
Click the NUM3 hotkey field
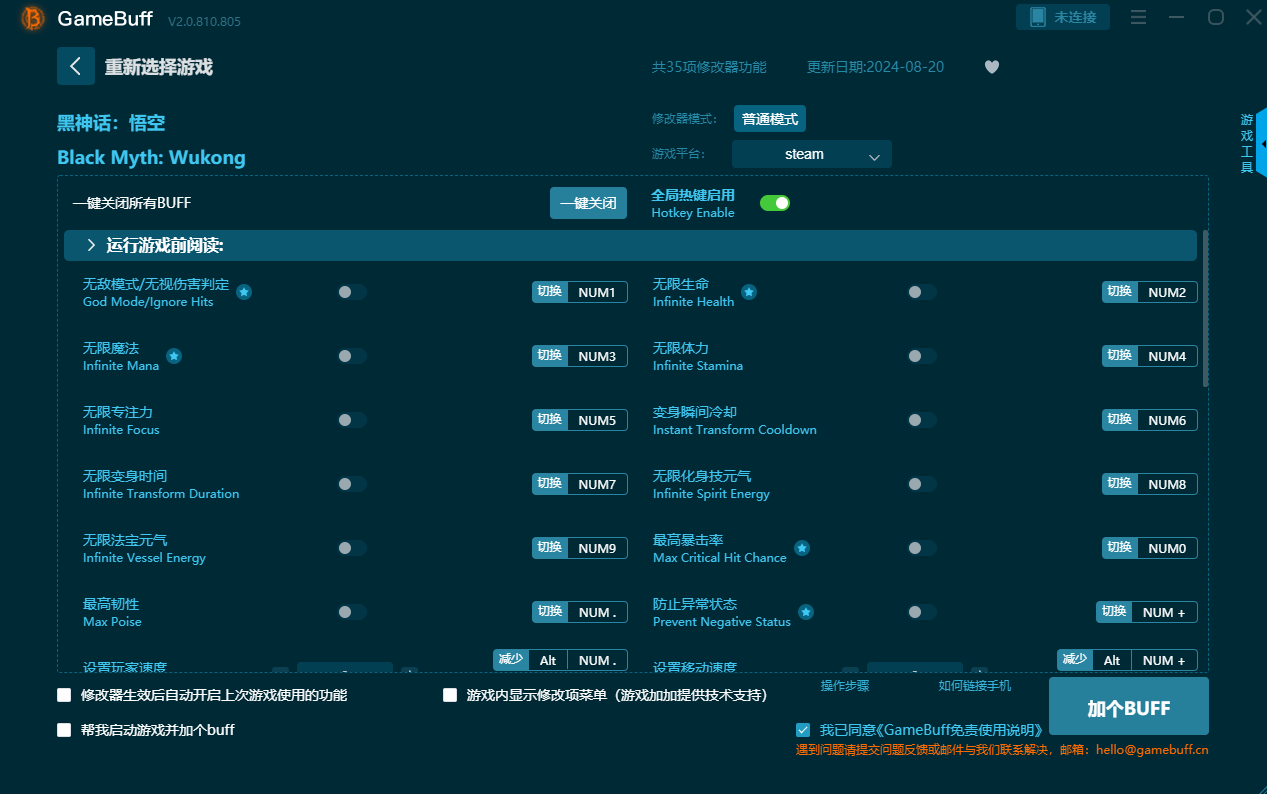coord(597,356)
